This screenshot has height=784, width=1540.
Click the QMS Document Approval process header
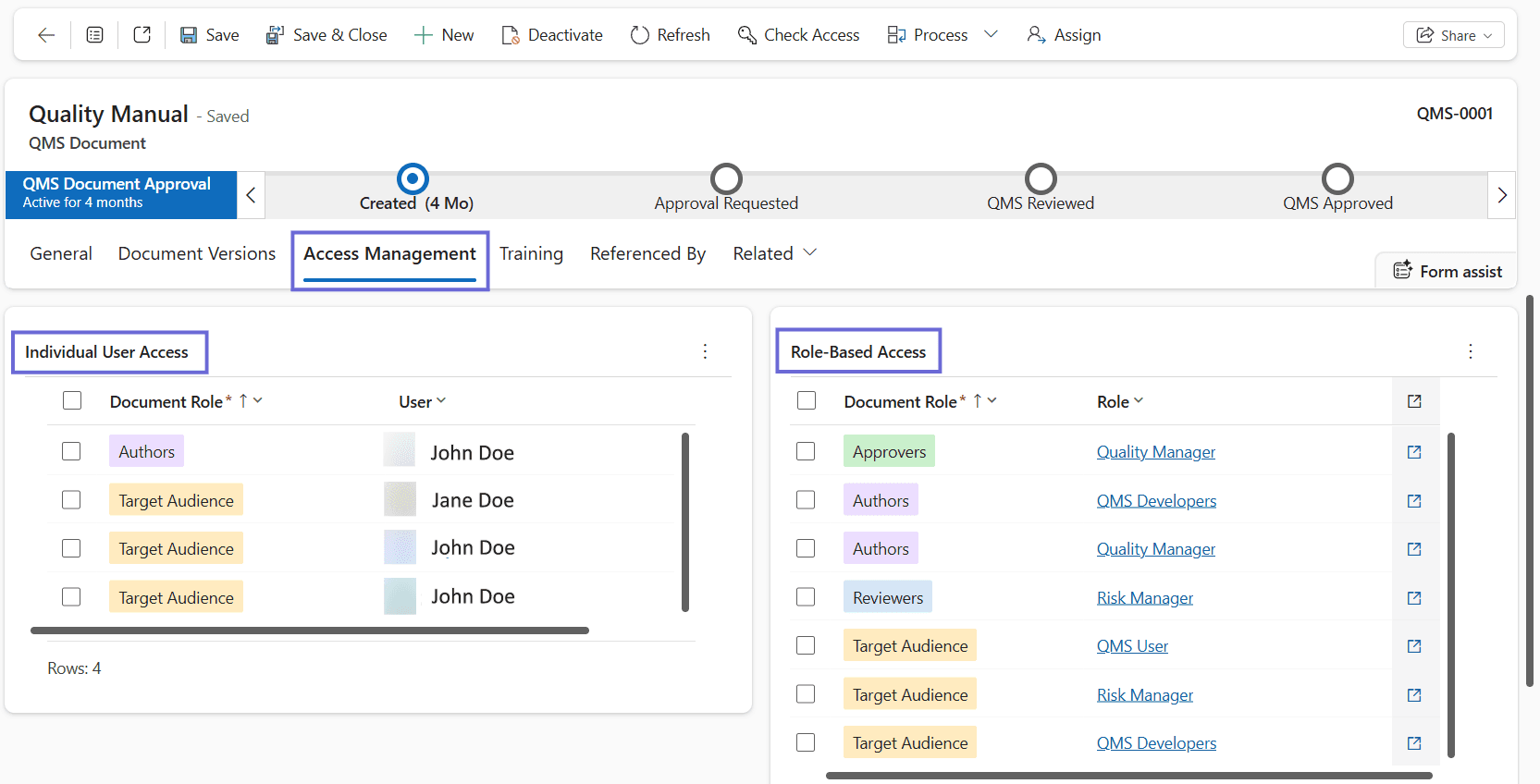[121, 195]
